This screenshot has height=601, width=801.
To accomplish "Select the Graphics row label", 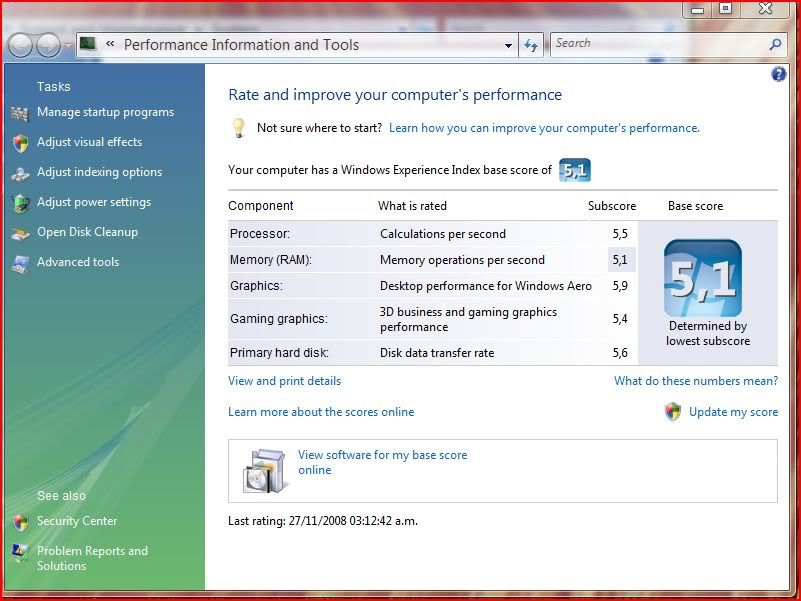I will [256, 286].
